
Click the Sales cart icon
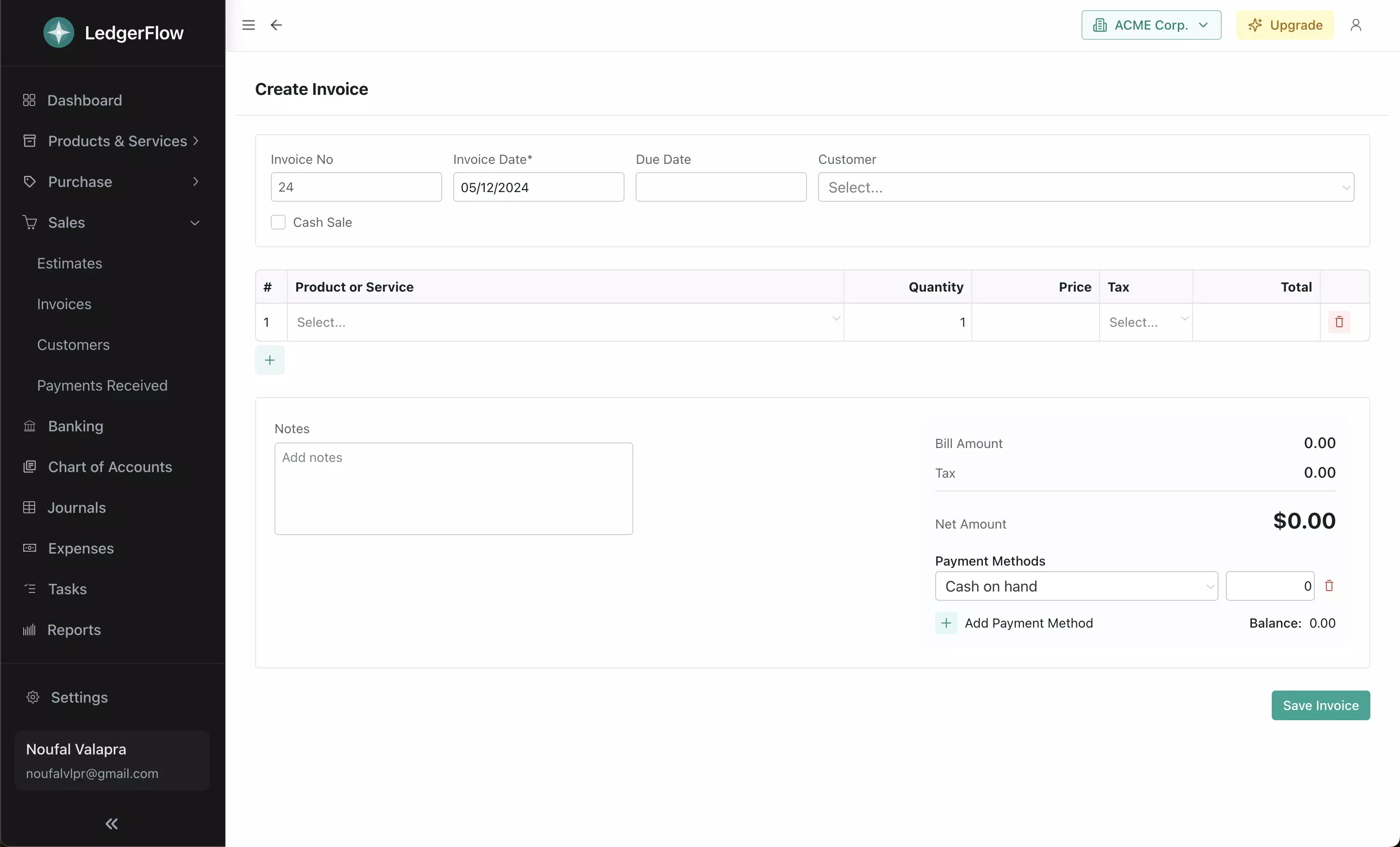tap(30, 222)
